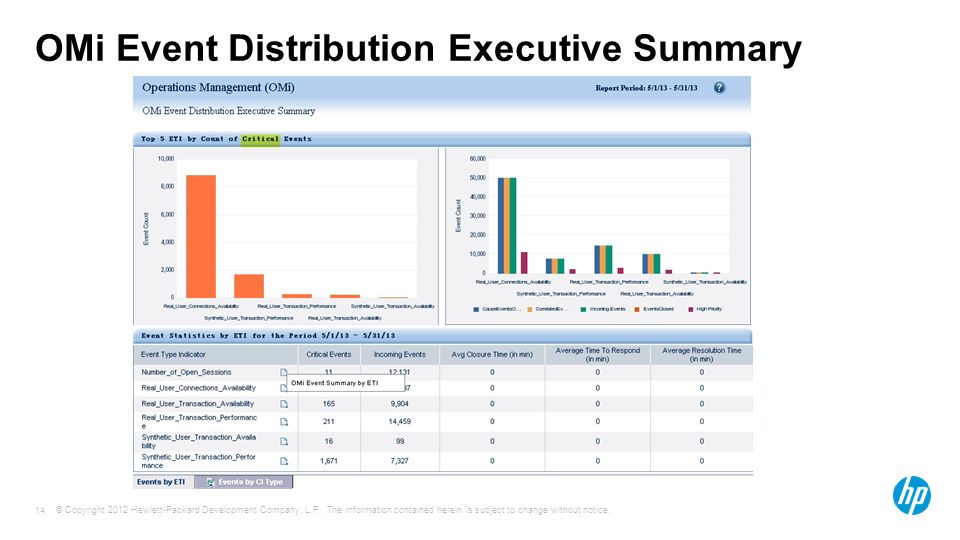Click the Incoming Events legend color swatch
Screen dimensions: 960x540
583,309
